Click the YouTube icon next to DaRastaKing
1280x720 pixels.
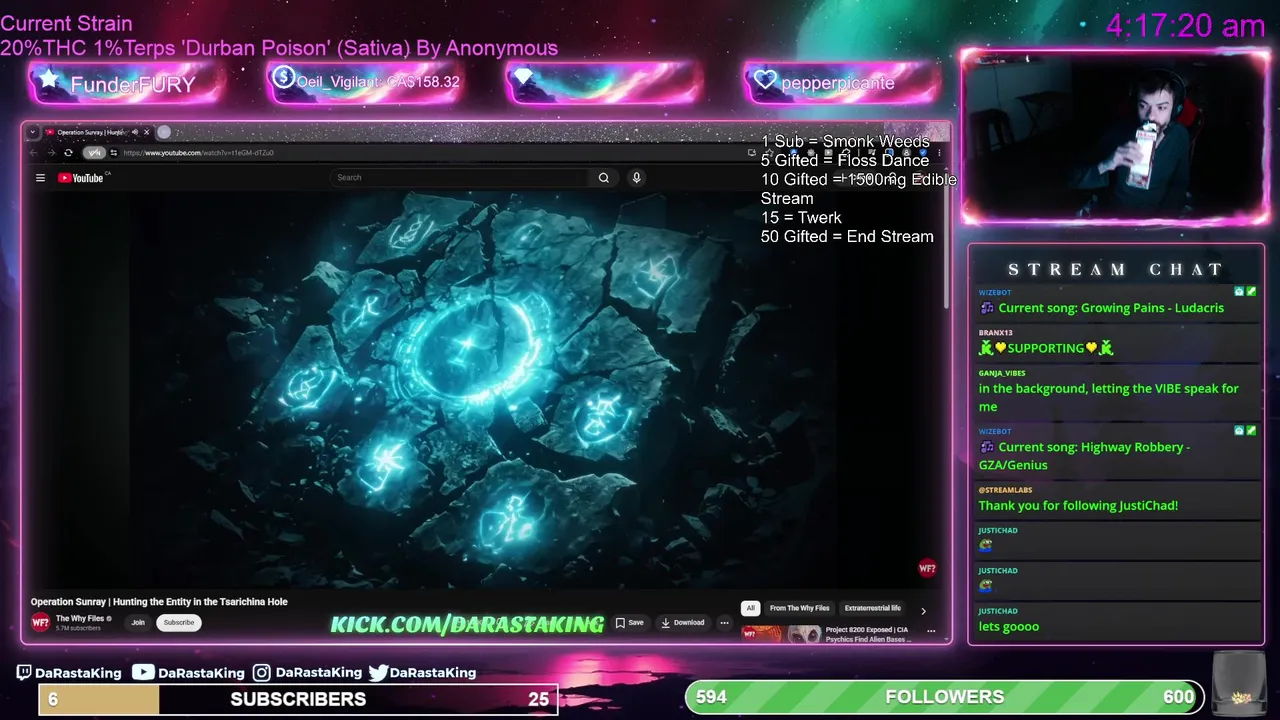(143, 672)
